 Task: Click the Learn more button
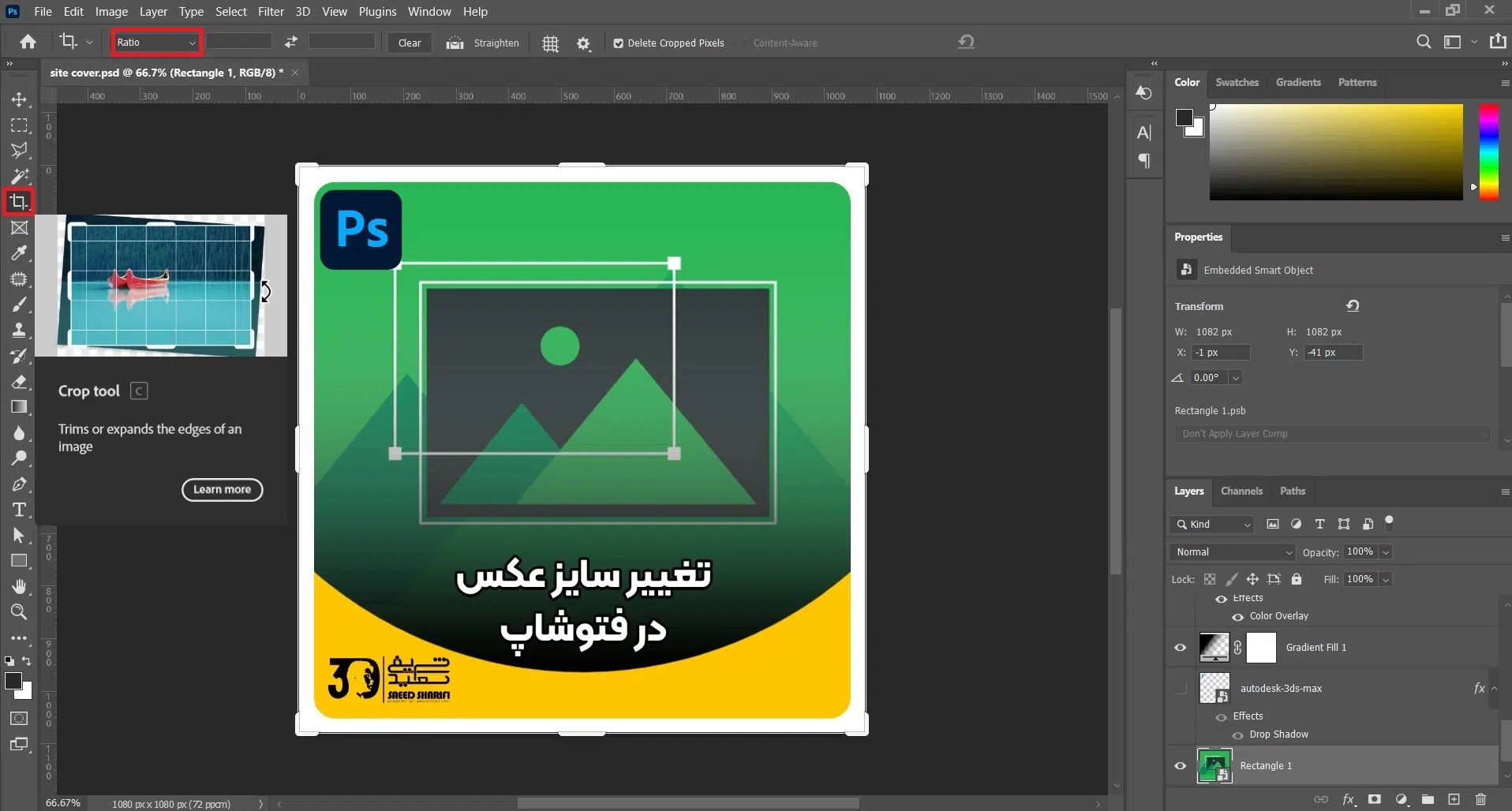[223, 490]
